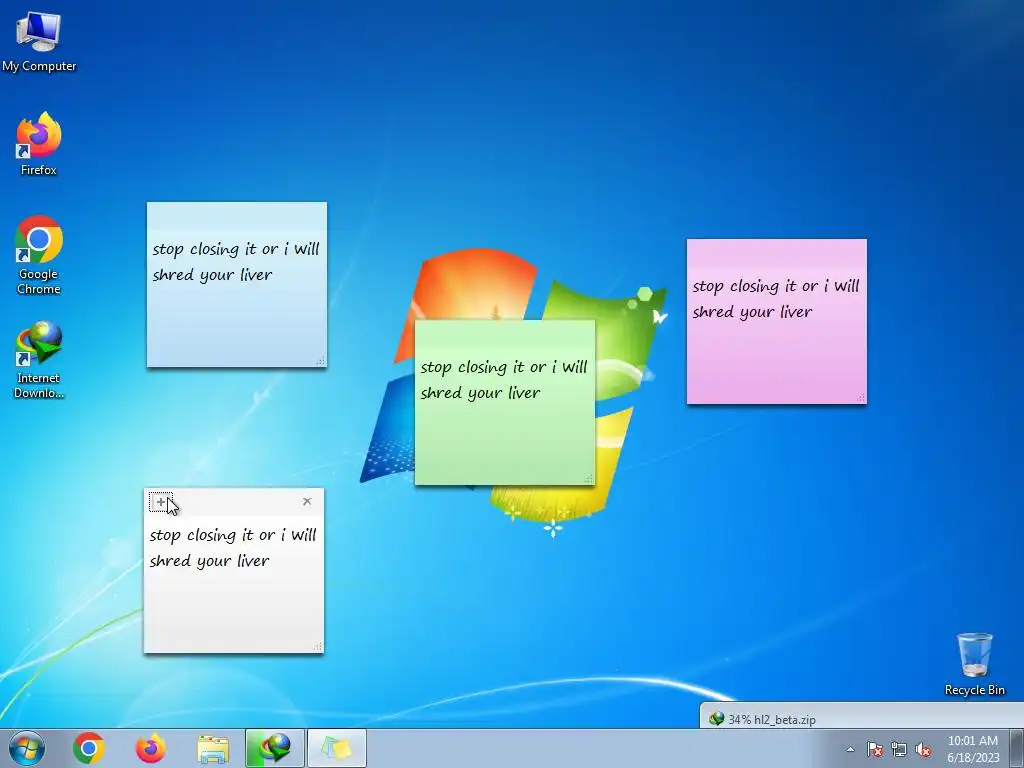Viewport: 1024px width, 768px height.
Task: Open Firefox from the taskbar
Action: click(x=151, y=748)
